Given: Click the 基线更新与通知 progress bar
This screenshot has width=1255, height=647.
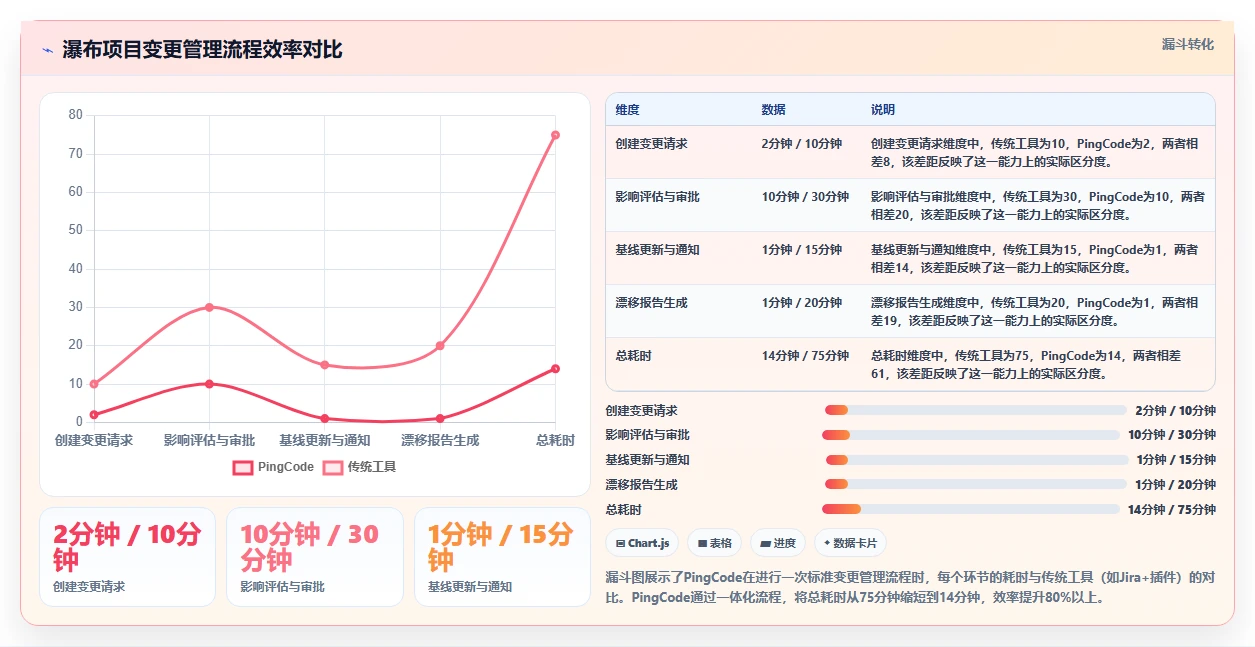Looking at the screenshot, I should [977, 460].
